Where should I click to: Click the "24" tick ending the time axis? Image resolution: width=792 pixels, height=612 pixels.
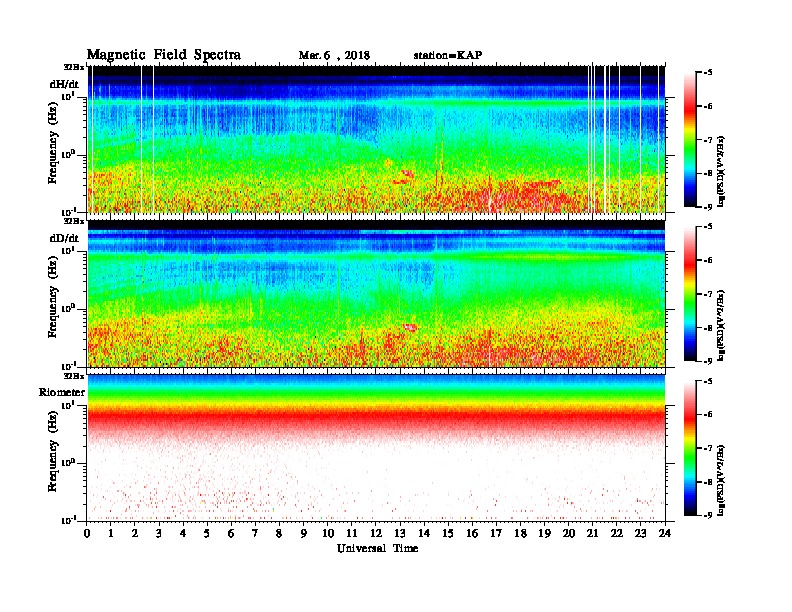[665, 534]
